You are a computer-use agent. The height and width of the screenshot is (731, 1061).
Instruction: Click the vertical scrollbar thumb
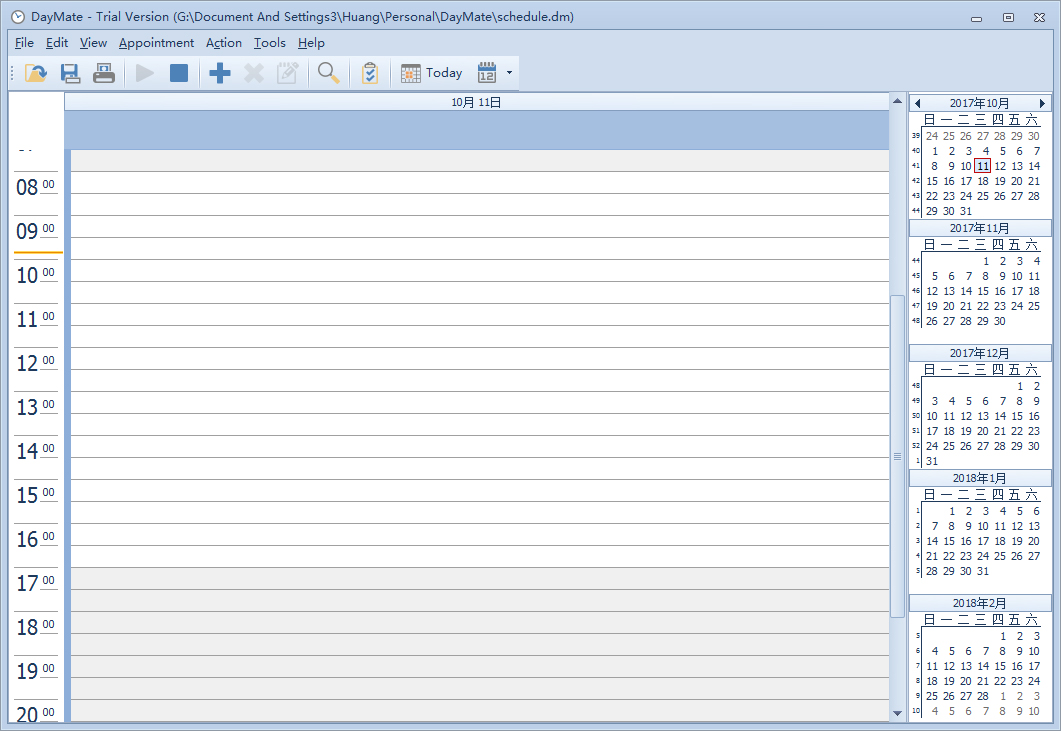pos(897,456)
